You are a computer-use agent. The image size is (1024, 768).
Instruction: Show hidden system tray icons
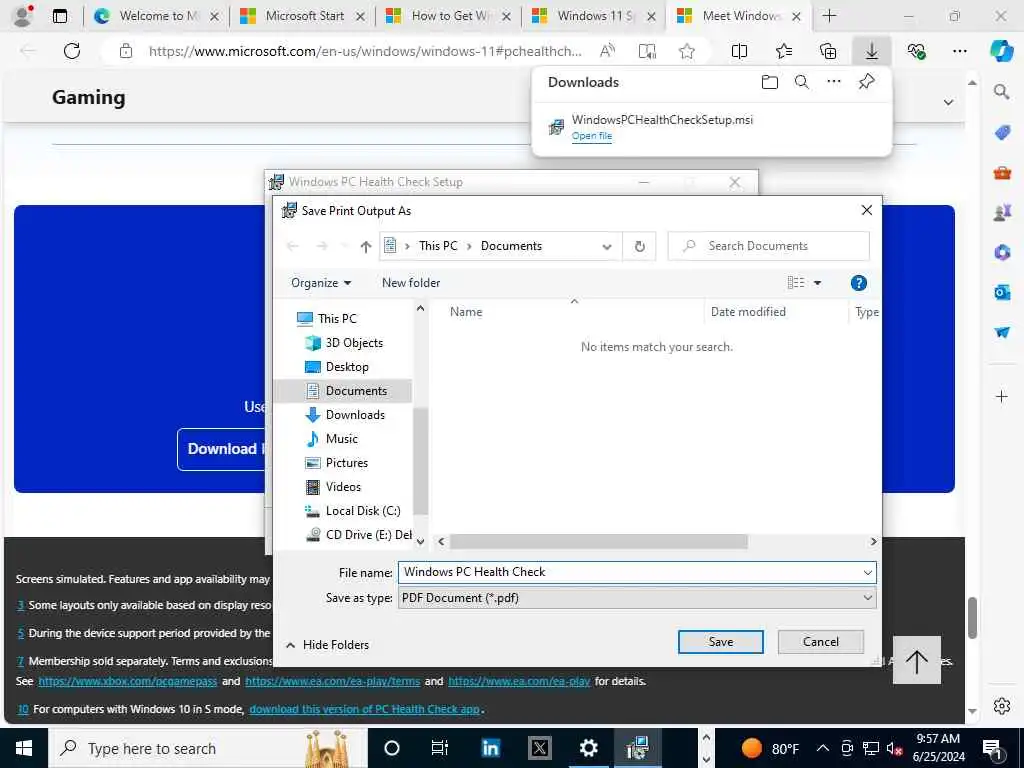click(823, 748)
